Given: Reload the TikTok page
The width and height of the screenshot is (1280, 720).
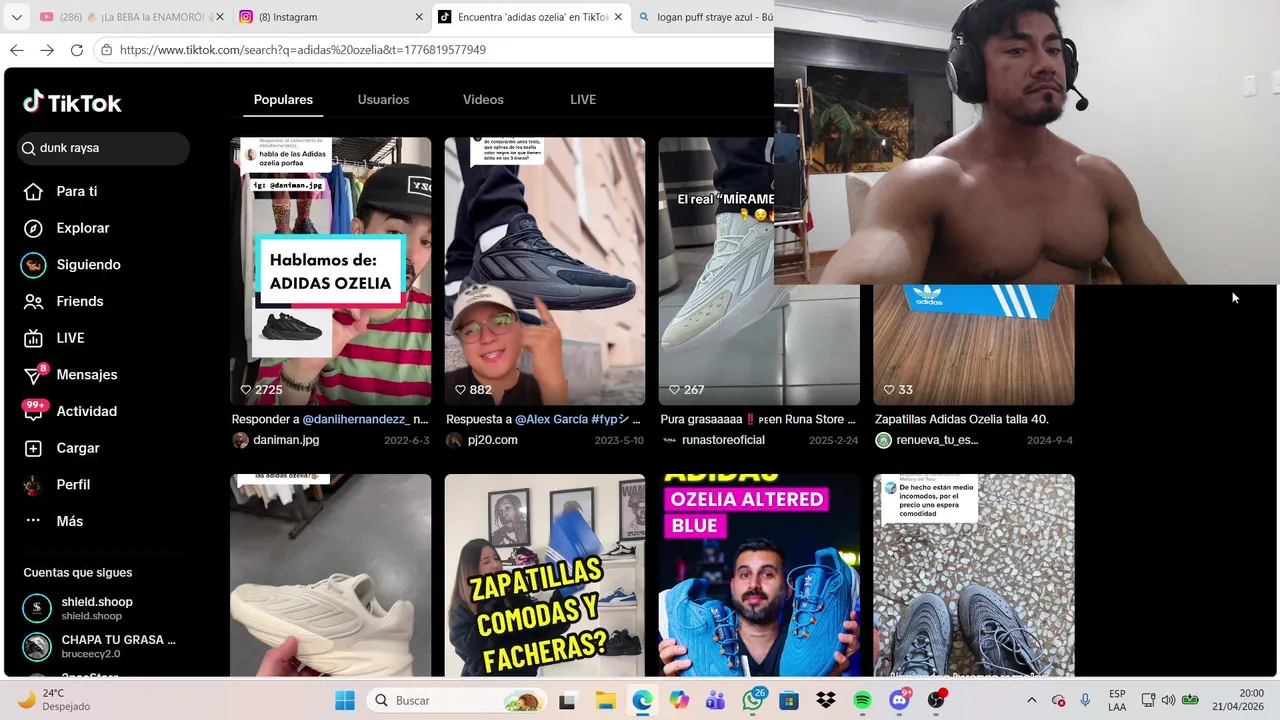Looking at the screenshot, I should point(77,50).
